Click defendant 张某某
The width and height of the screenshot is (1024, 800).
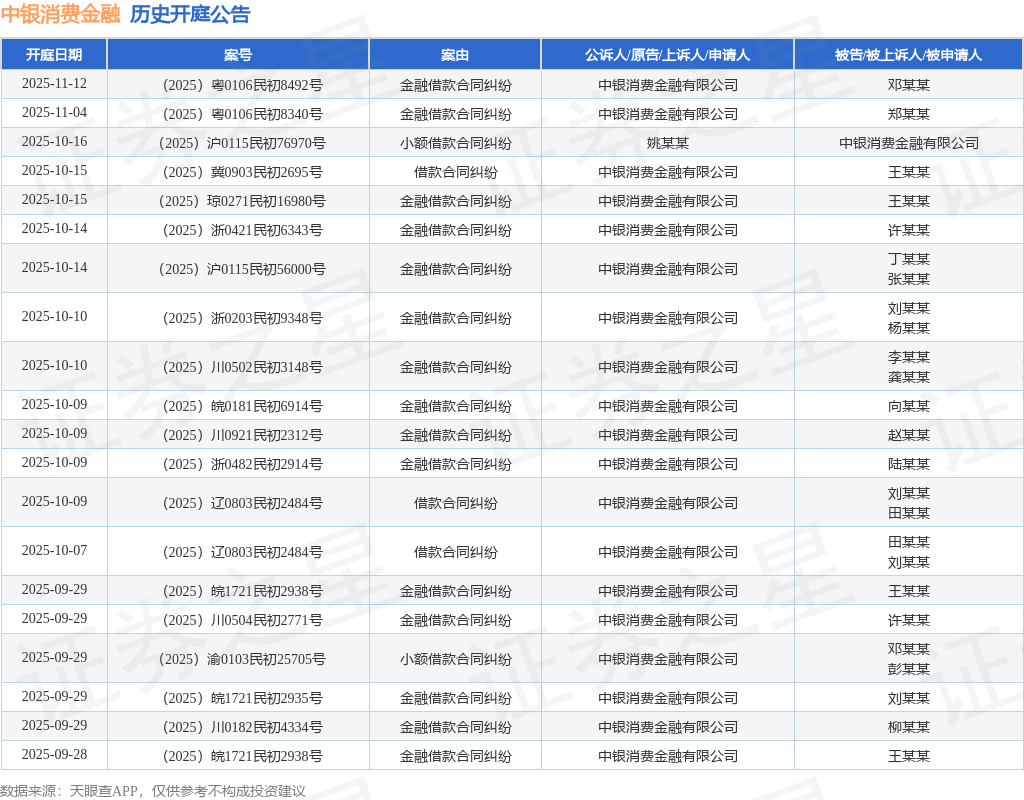pyautogui.click(x=908, y=279)
